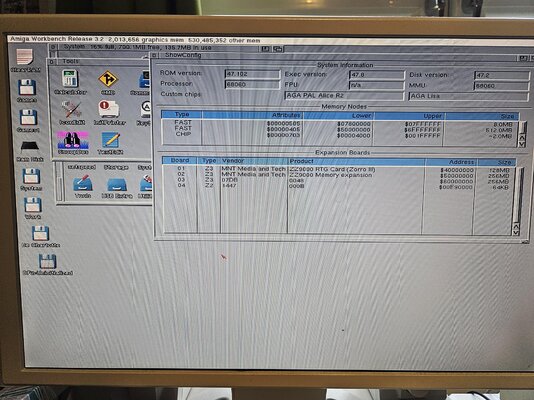534x400 pixels.
Task: Click the ShowConfig window sizing gadget
Action: click(525, 241)
